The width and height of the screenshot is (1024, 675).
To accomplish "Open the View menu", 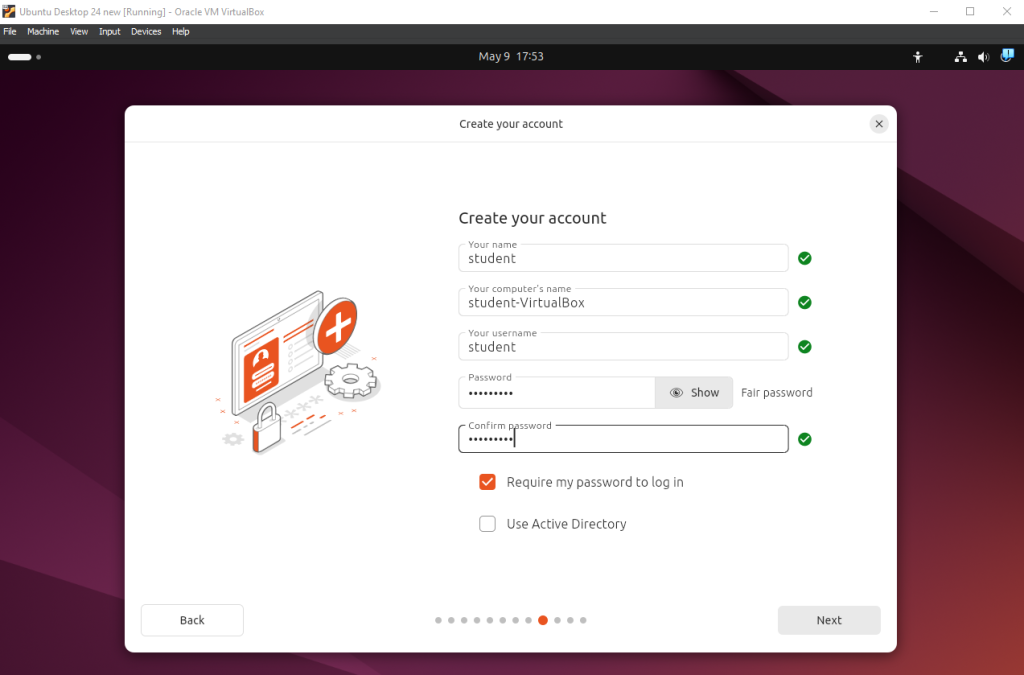I will 79,31.
